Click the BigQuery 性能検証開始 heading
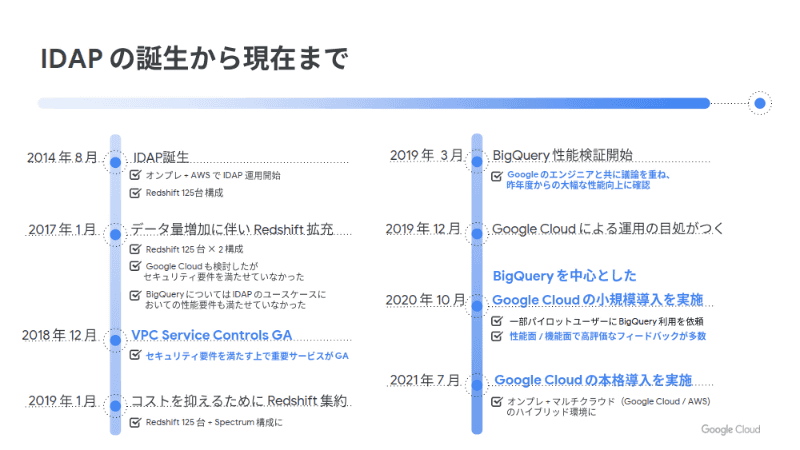 click(562, 155)
